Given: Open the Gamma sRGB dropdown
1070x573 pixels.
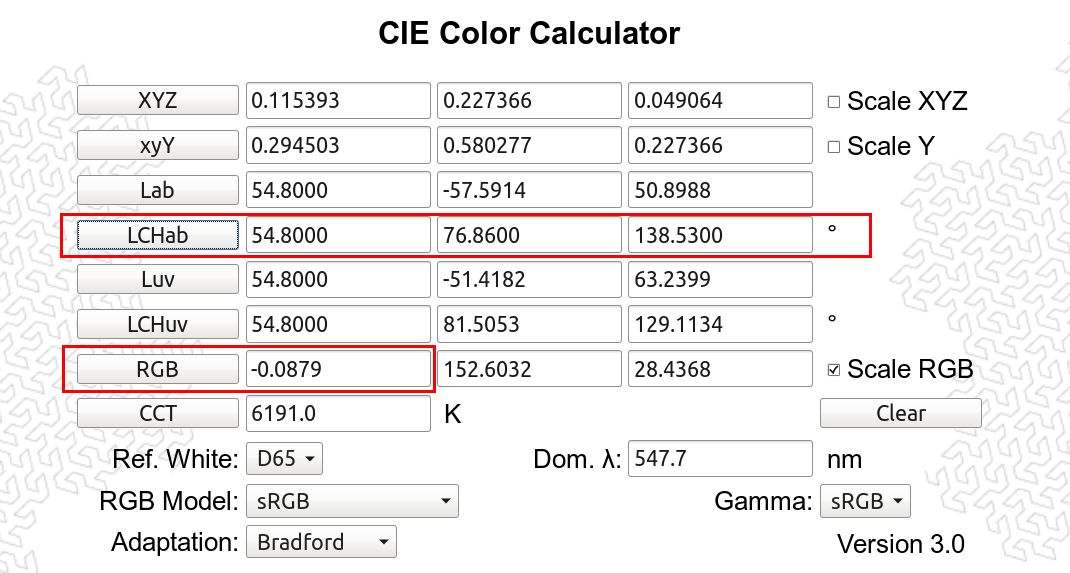Looking at the screenshot, I should pyautogui.click(x=865, y=501).
